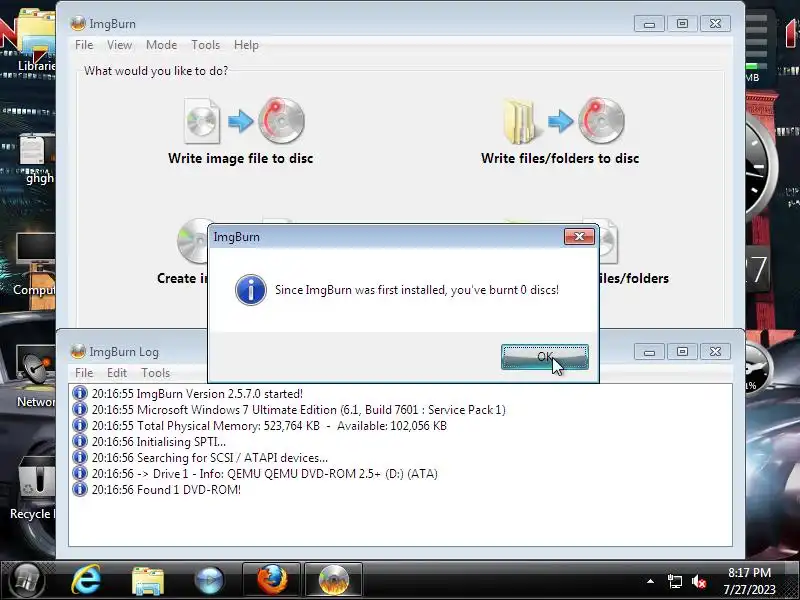Open View menu in ImgBurn main window
The image size is (800, 600).
[119, 45]
